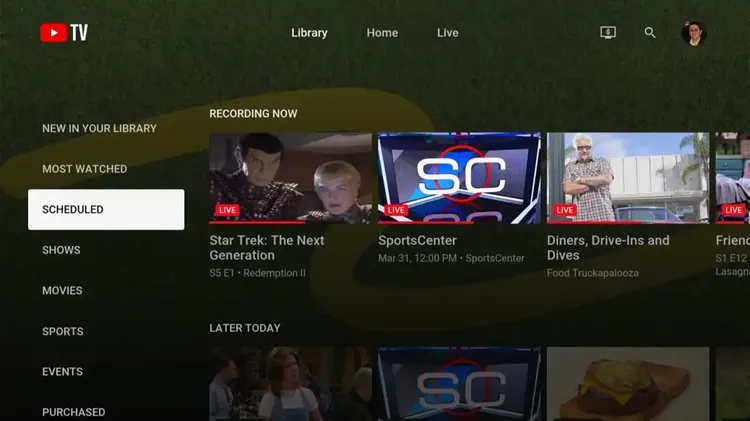Click Food Truckapalooza episode text
Viewport: 750px width, 421px height.
(593, 273)
